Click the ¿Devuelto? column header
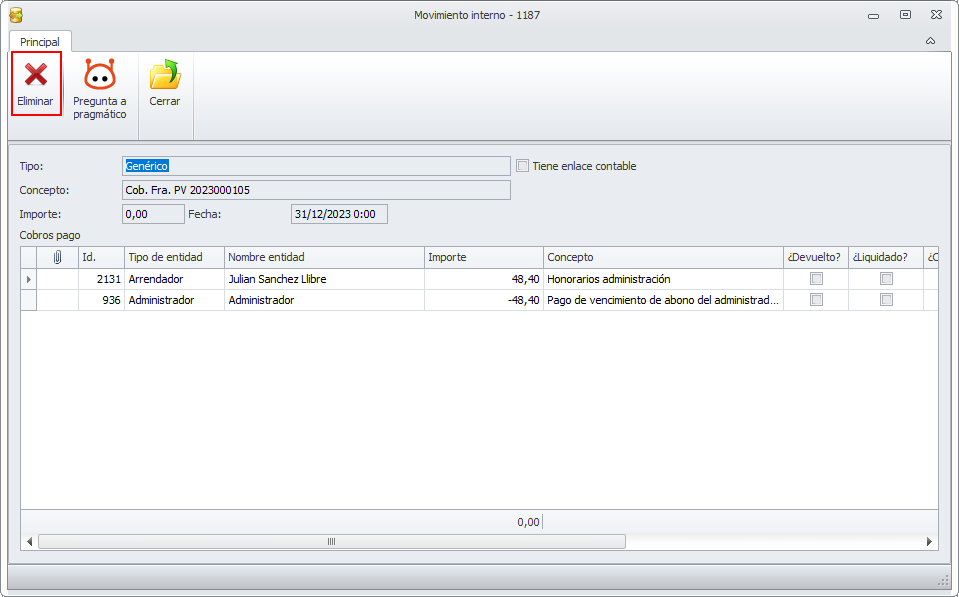Screen dimensions: 959x597 [816, 258]
